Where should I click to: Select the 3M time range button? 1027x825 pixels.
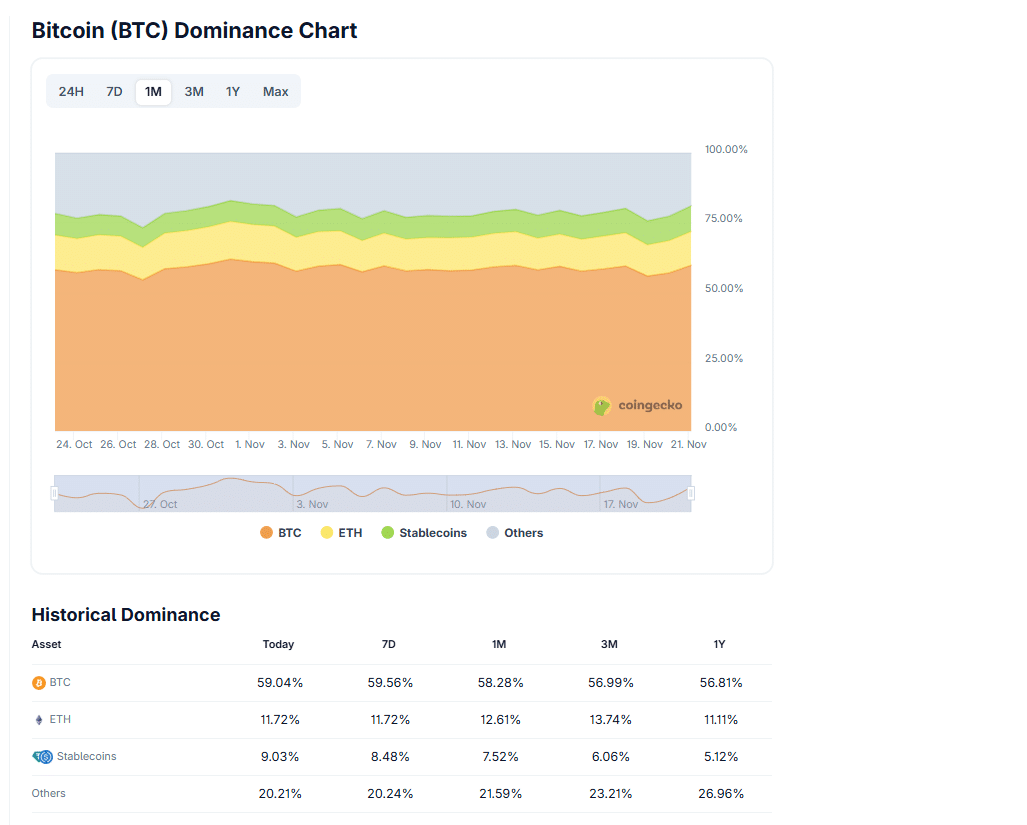(194, 91)
